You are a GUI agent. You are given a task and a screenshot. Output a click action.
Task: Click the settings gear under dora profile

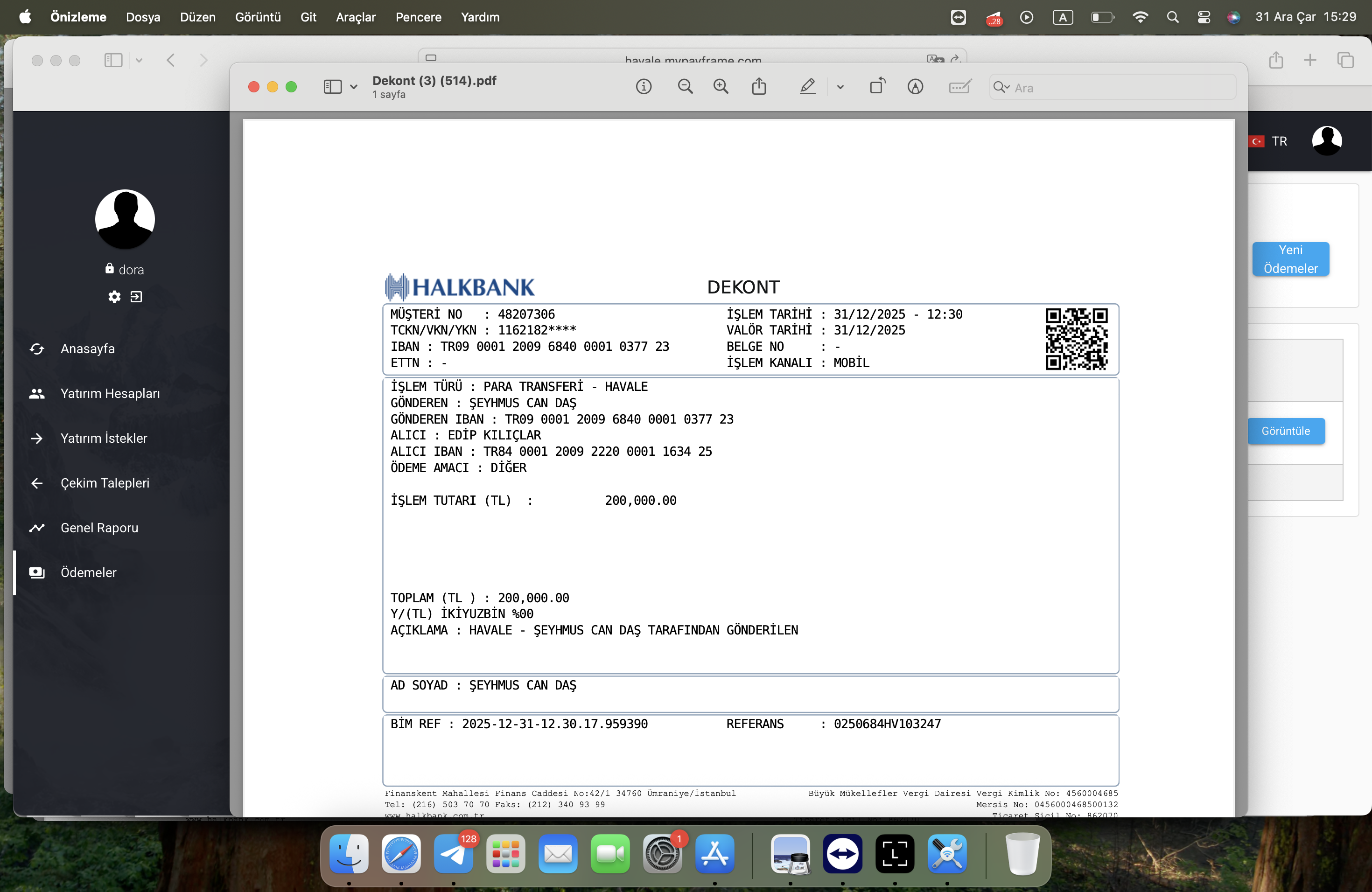[x=114, y=297]
